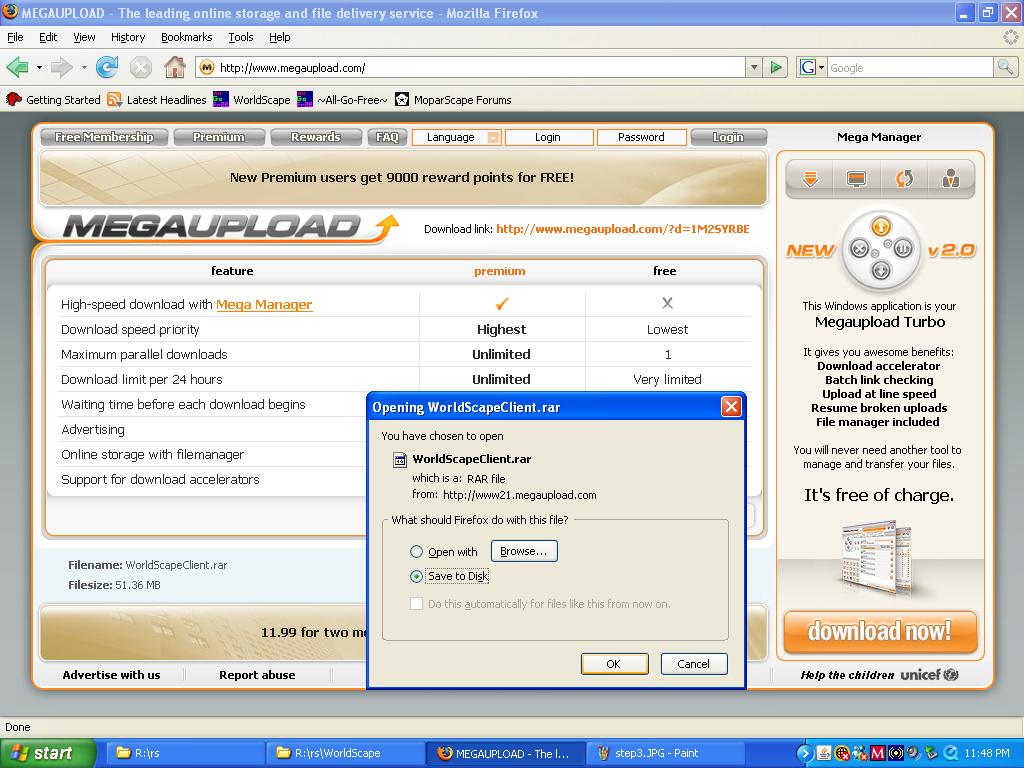
Task: Click the green Go arrow button
Action: click(776, 67)
